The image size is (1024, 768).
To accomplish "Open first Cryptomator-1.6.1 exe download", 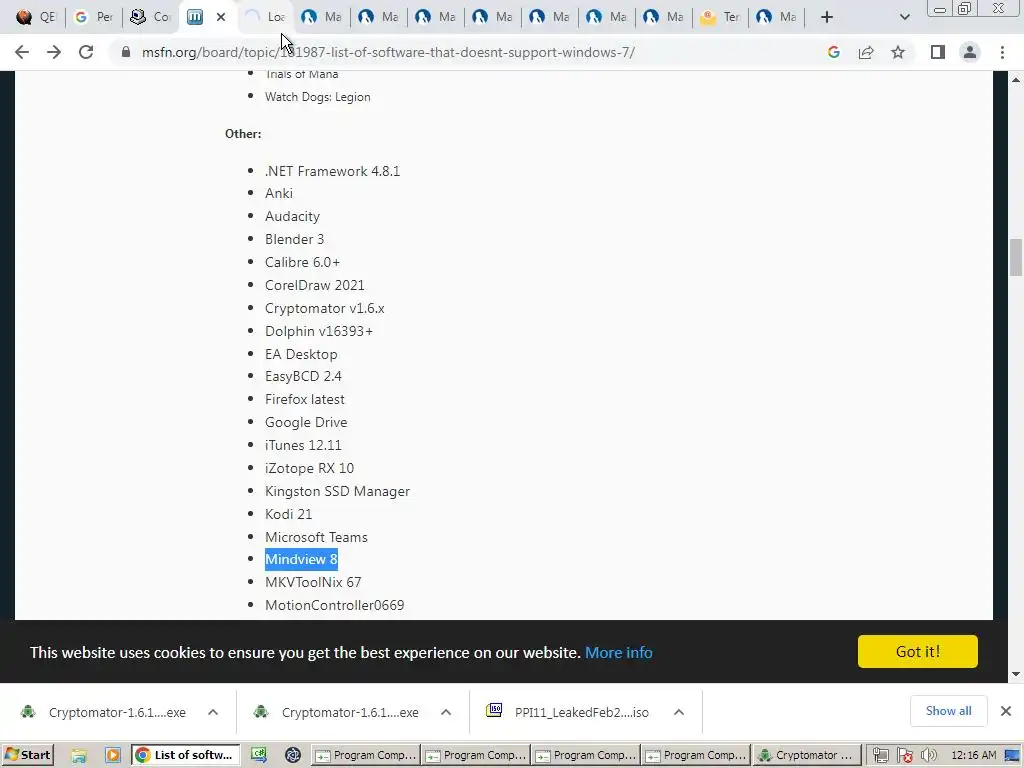I will click(x=104, y=712).
